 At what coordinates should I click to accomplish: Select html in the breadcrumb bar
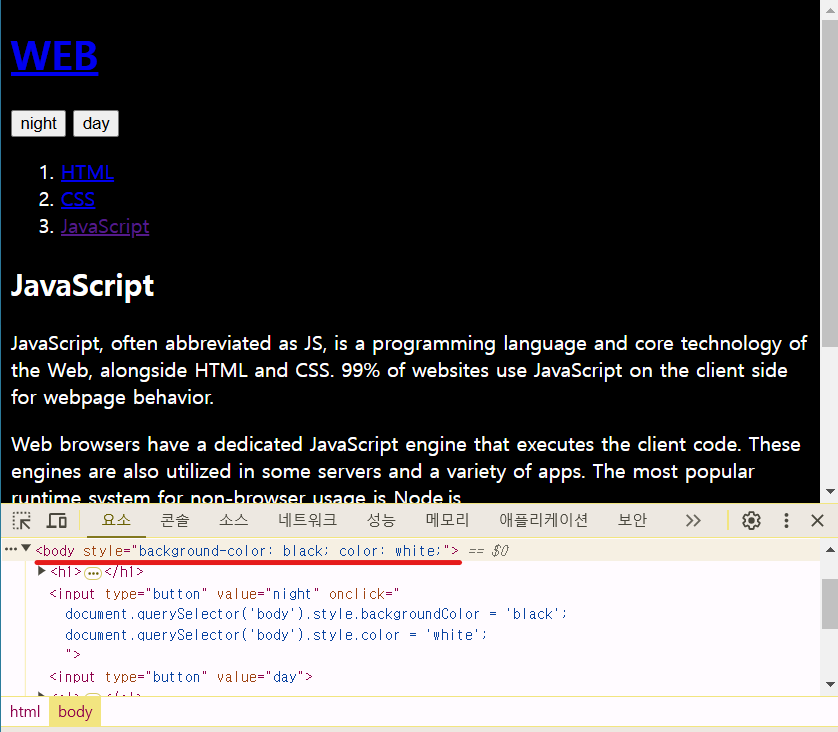pyautogui.click(x=25, y=712)
